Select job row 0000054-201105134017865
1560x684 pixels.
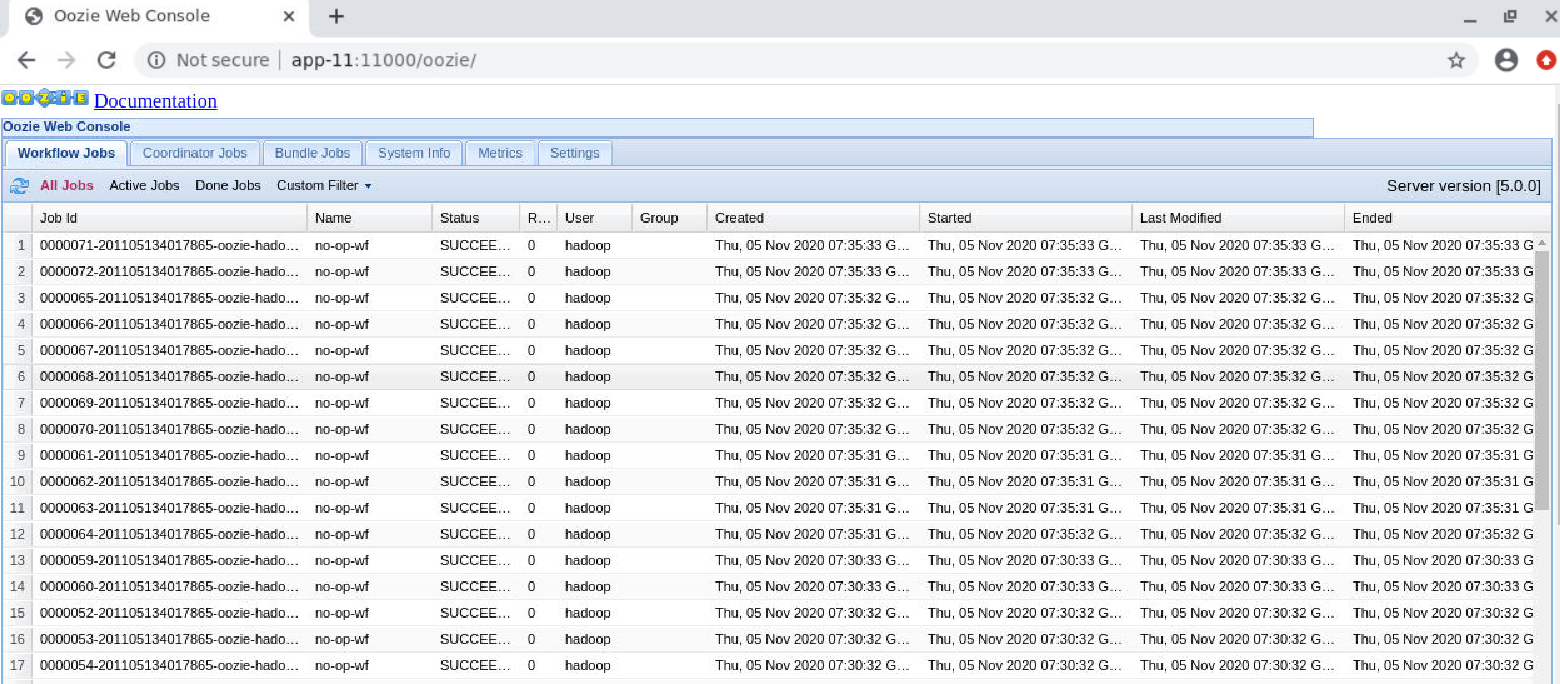768,665
